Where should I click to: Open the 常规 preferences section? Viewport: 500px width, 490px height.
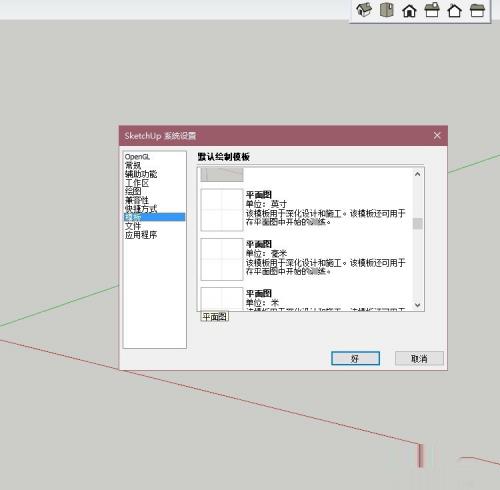coord(133,165)
